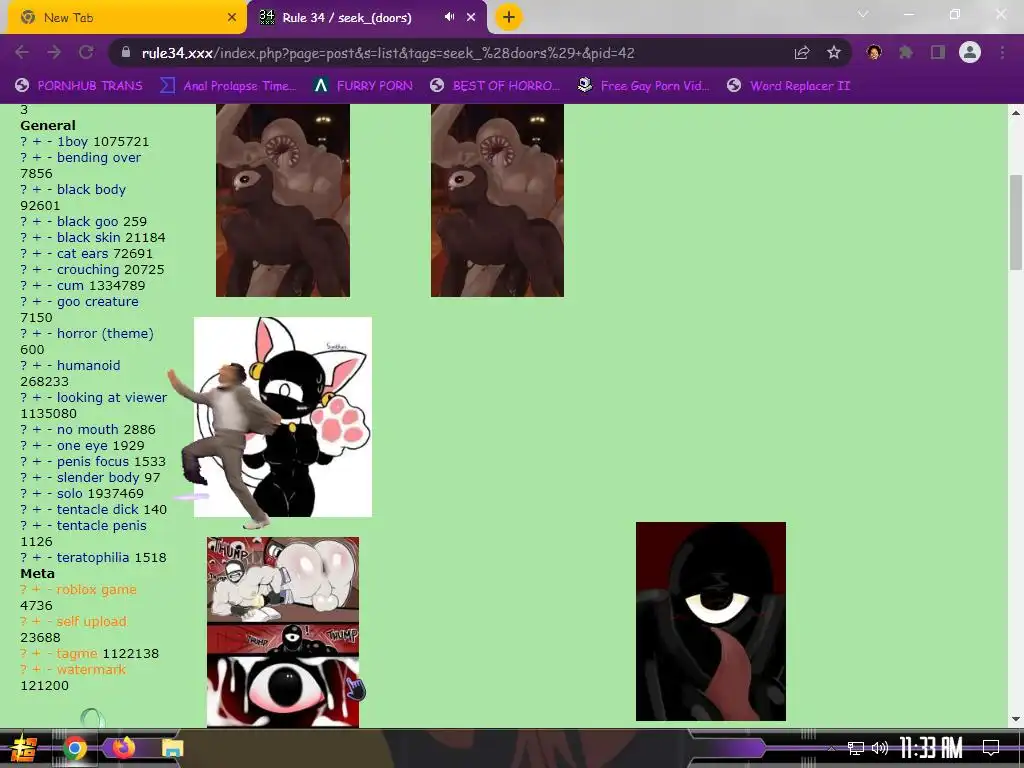This screenshot has height=768, width=1024.
Task: Open the self upload meta tag
Action: click(92, 622)
